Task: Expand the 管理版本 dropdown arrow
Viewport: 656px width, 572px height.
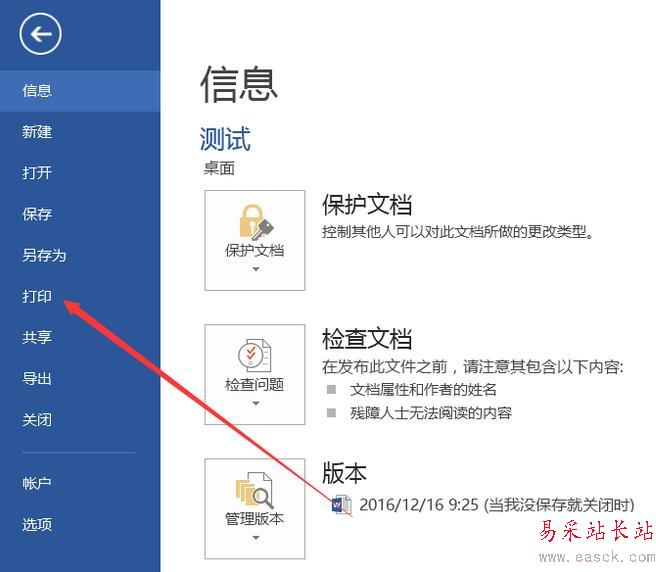Action: tap(256, 538)
